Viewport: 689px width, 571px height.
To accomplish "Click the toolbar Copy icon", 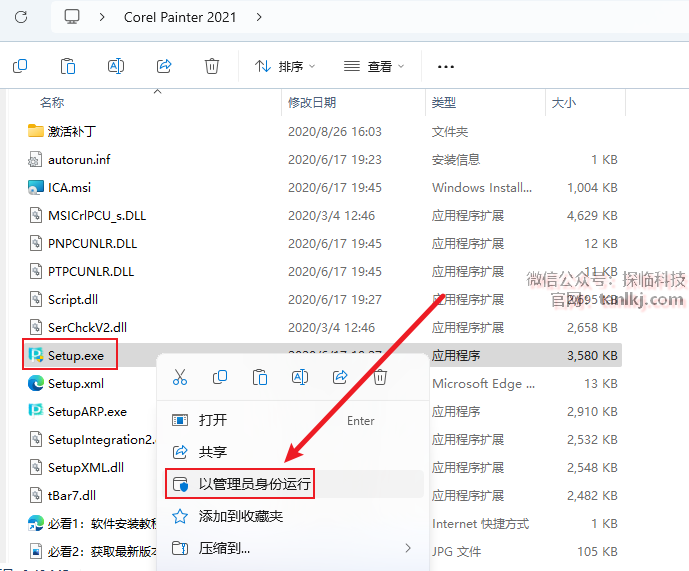I will click(20, 66).
